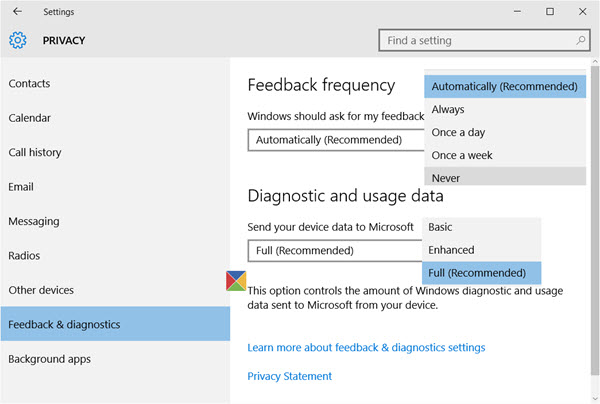The image size is (600, 404).
Task: Click the Privacy gear icon
Action: [x=18, y=40]
